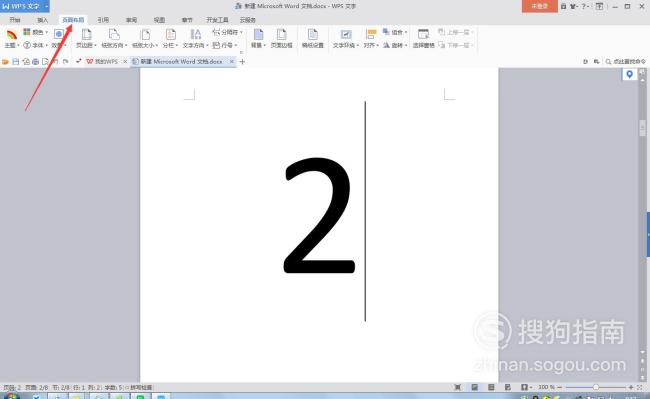Click the help question mark icon
Viewport: 650px width, 399px height.
click(x=583, y=6)
